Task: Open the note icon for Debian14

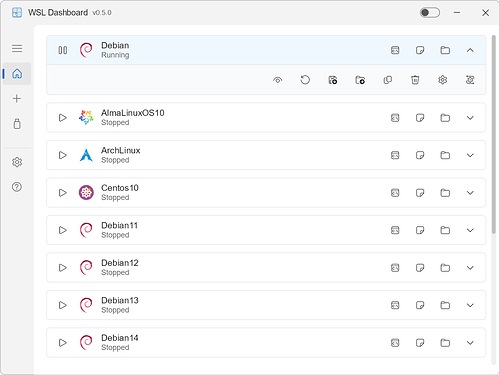Action: point(420,343)
